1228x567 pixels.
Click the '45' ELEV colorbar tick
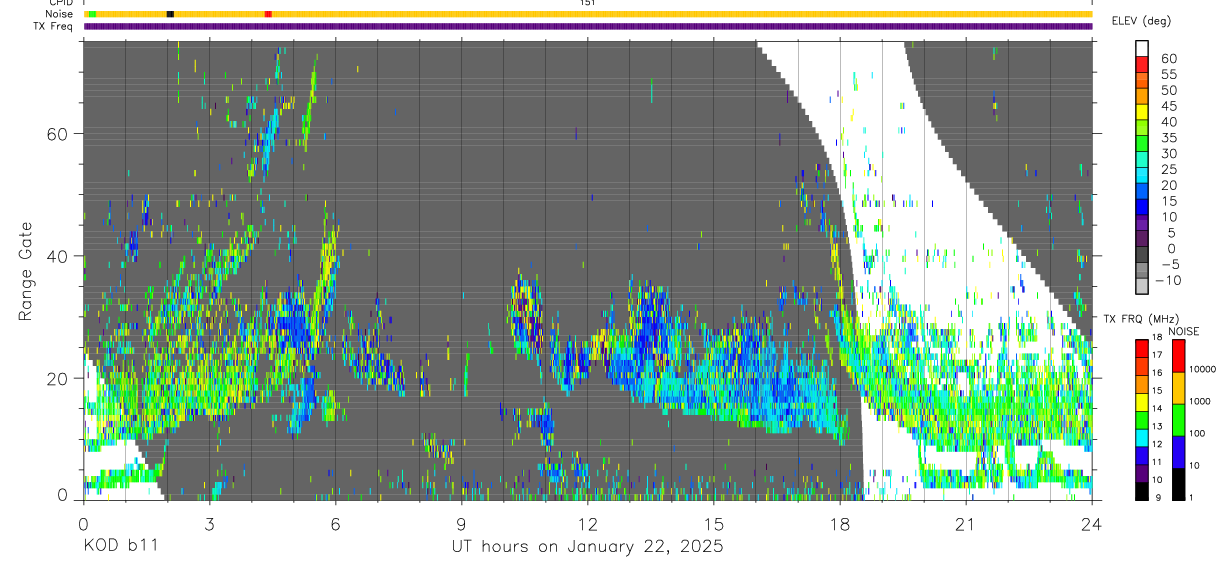tap(1169, 106)
